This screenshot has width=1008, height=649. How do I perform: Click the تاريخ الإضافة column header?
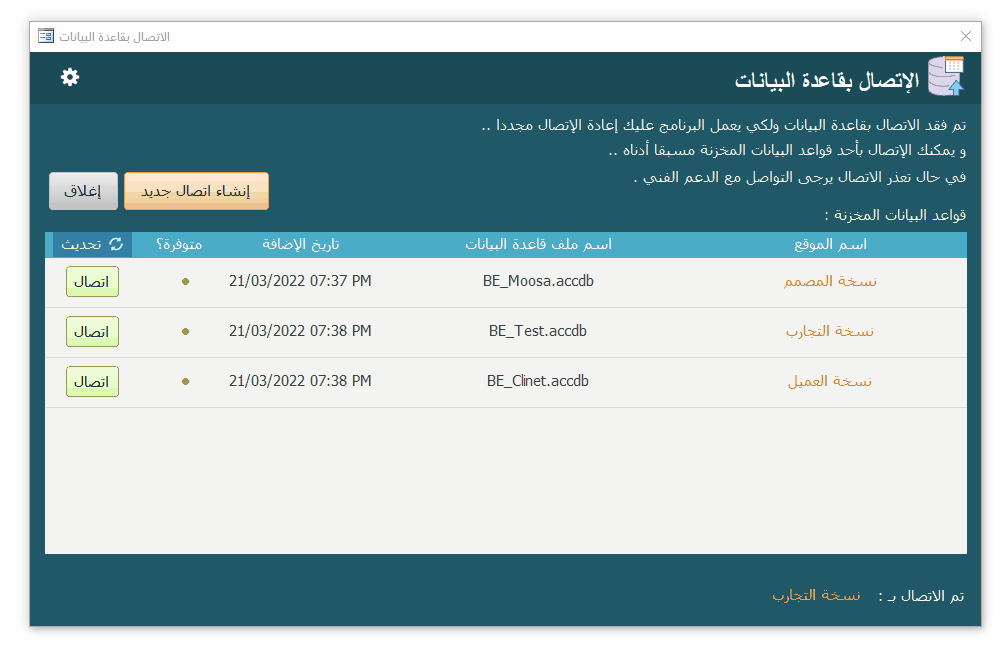[x=300, y=244]
